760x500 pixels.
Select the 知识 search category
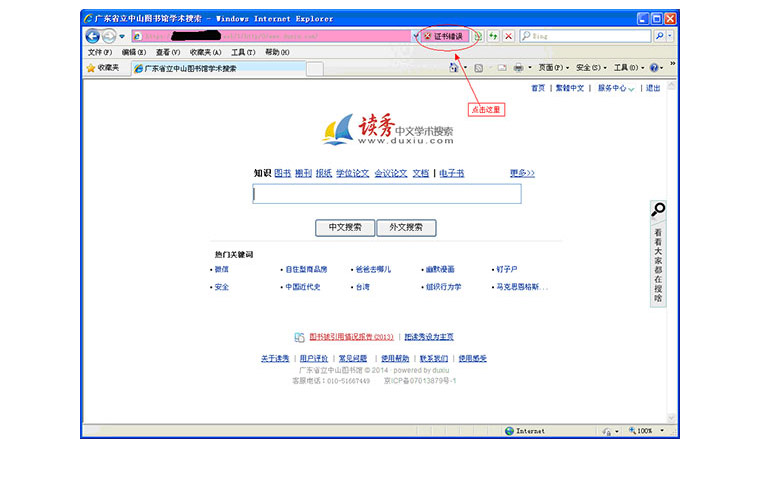pyautogui.click(x=262, y=173)
